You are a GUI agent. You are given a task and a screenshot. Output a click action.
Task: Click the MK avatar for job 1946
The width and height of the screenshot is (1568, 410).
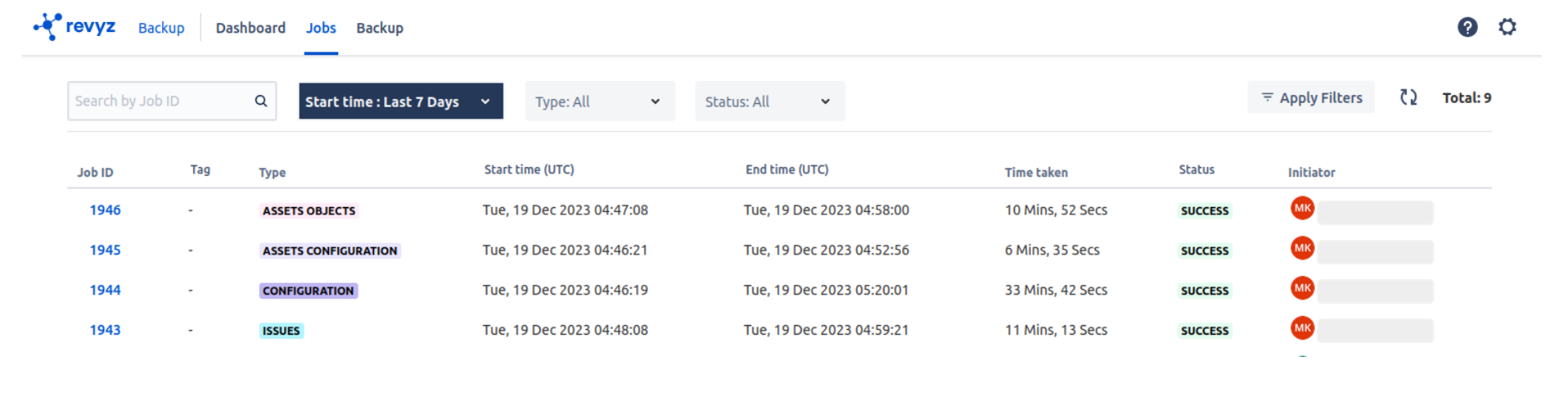pos(1302,208)
